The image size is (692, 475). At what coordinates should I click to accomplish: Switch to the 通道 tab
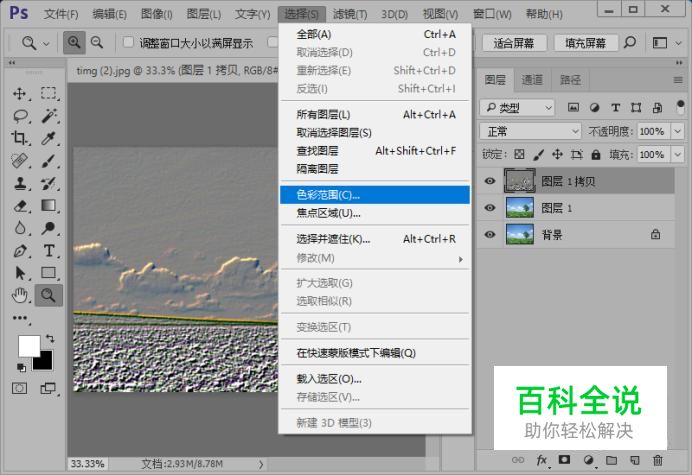533,80
